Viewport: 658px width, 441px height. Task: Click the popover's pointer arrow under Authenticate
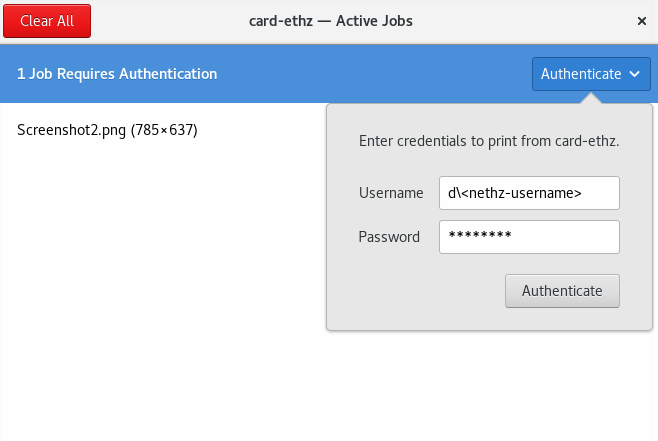tap(591, 99)
